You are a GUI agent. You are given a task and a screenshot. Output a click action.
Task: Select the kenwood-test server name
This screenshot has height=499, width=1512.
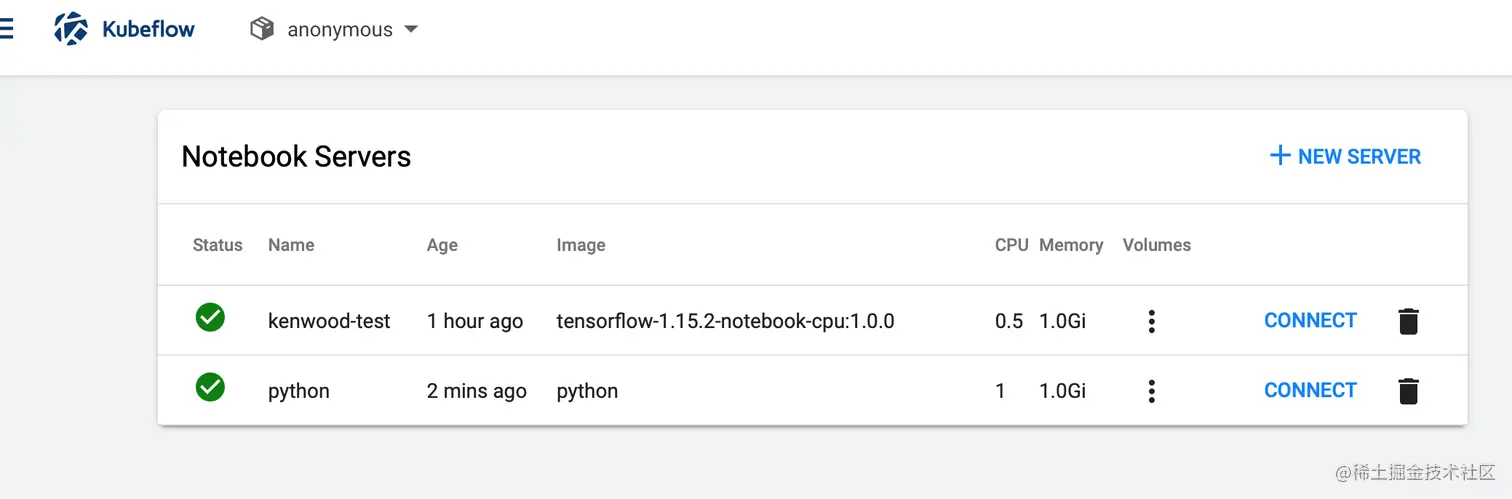tap(329, 321)
